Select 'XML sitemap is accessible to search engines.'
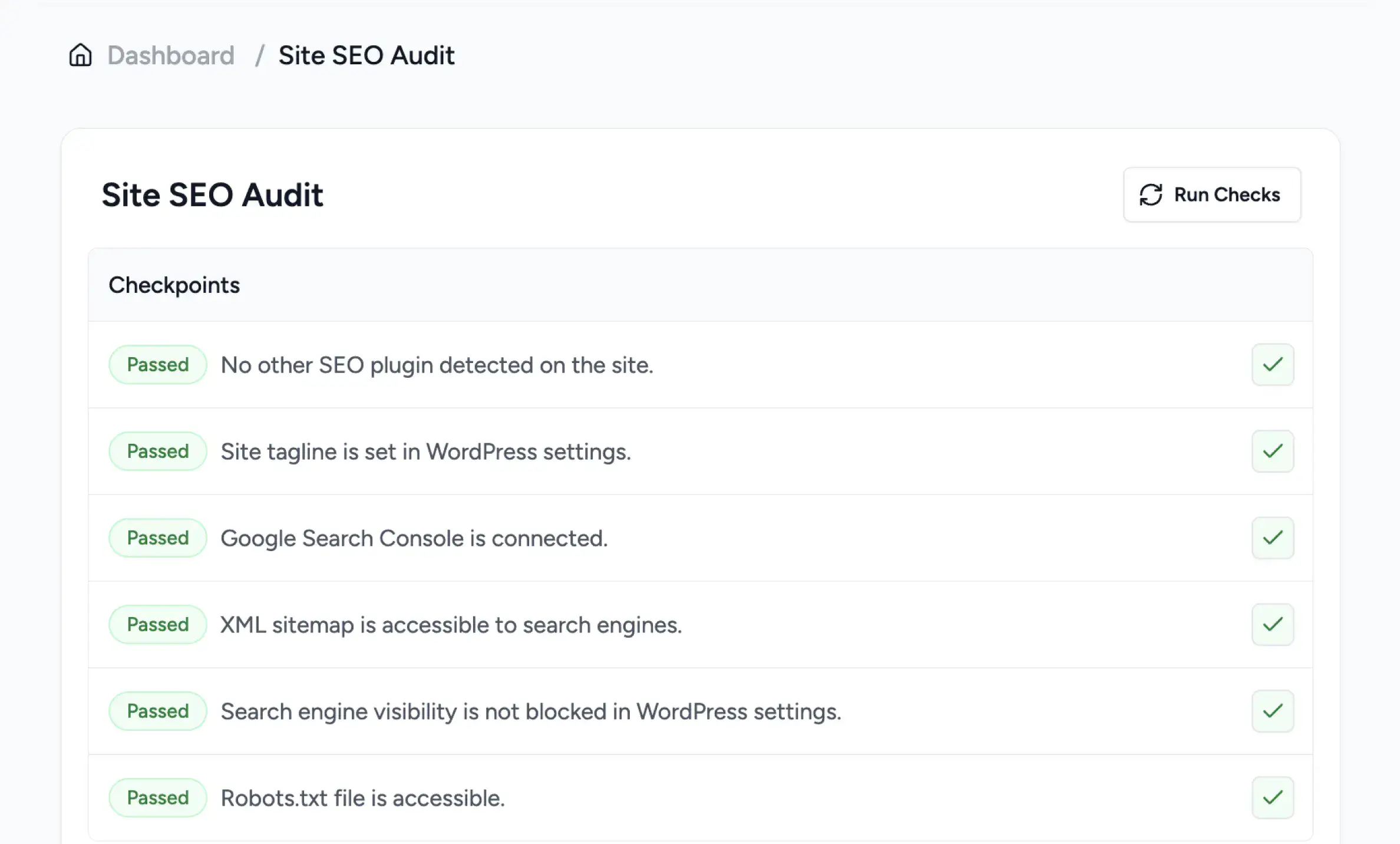Screen dimensions: 1400x844 pyautogui.click(x=451, y=625)
